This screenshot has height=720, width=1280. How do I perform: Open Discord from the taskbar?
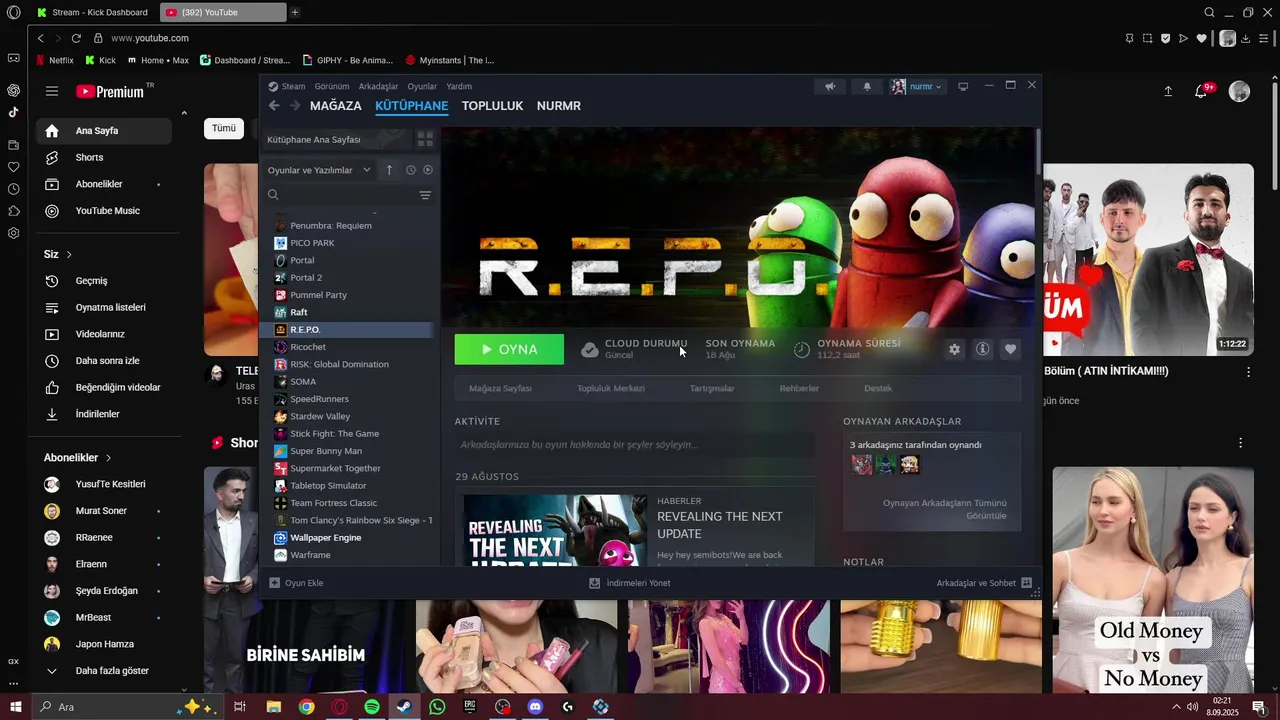pos(535,707)
